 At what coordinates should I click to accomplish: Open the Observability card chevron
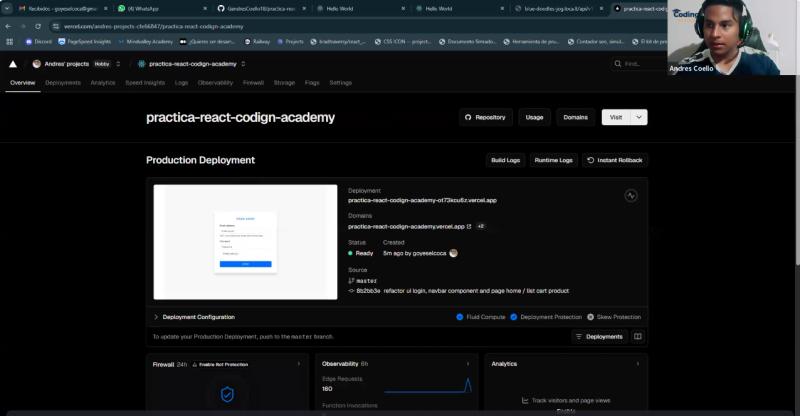tap(468, 364)
